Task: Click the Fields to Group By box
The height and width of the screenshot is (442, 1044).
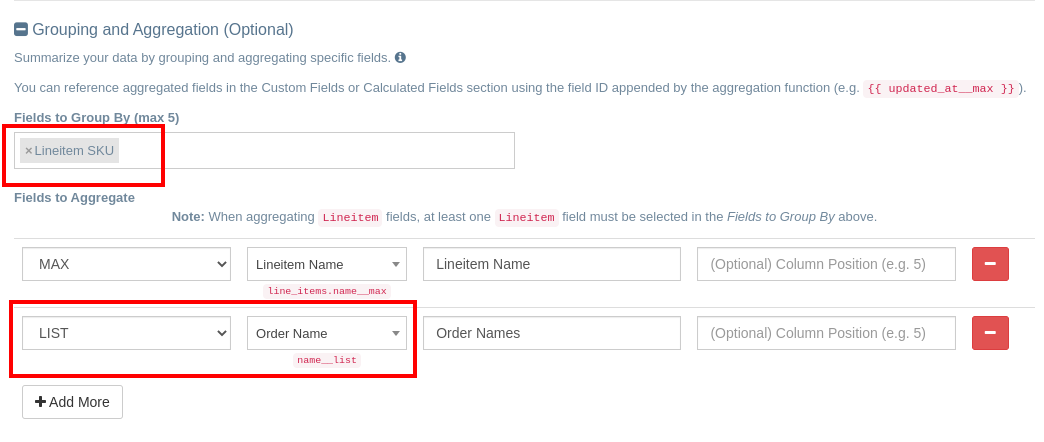Action: (320, 151)
